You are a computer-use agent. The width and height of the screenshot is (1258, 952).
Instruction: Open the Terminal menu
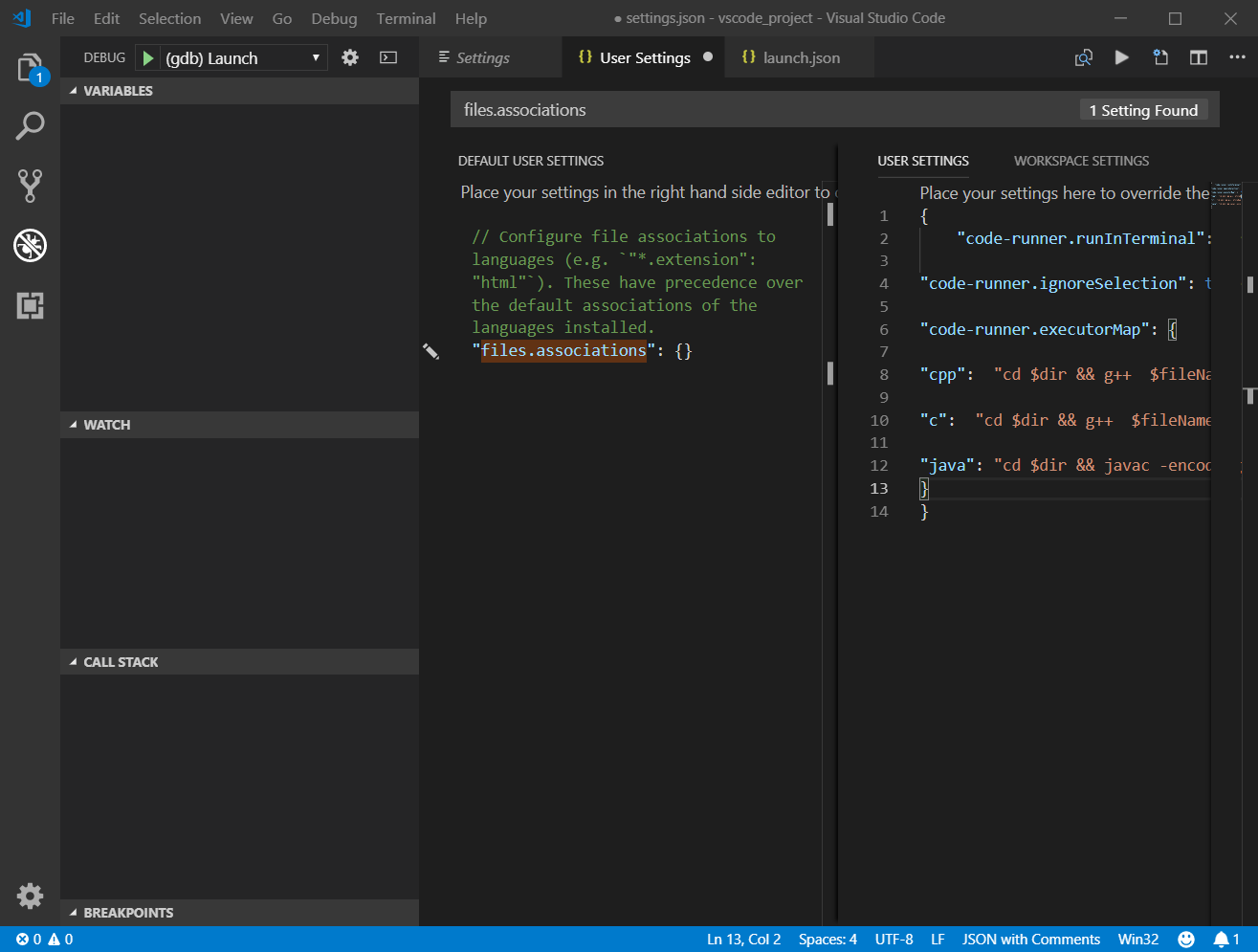click(406, 18)
